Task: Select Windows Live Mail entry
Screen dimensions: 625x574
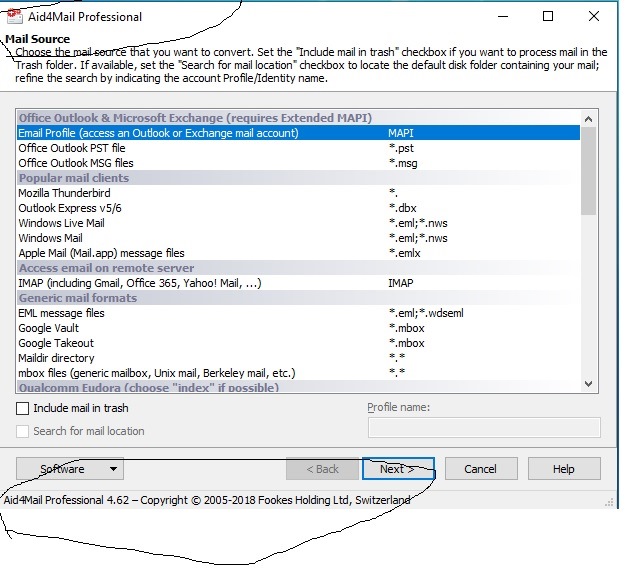Action: (x=298, y=223)
